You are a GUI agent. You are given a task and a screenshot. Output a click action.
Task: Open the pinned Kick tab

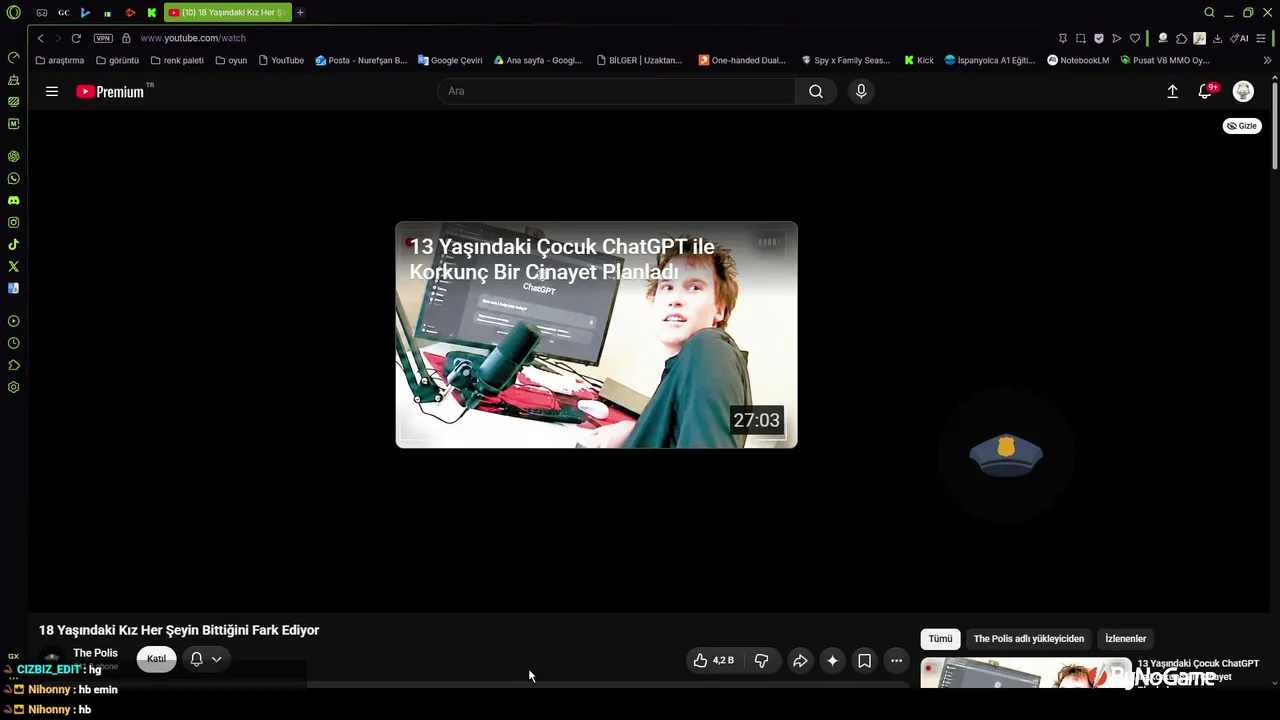click(x=152, y=13)
